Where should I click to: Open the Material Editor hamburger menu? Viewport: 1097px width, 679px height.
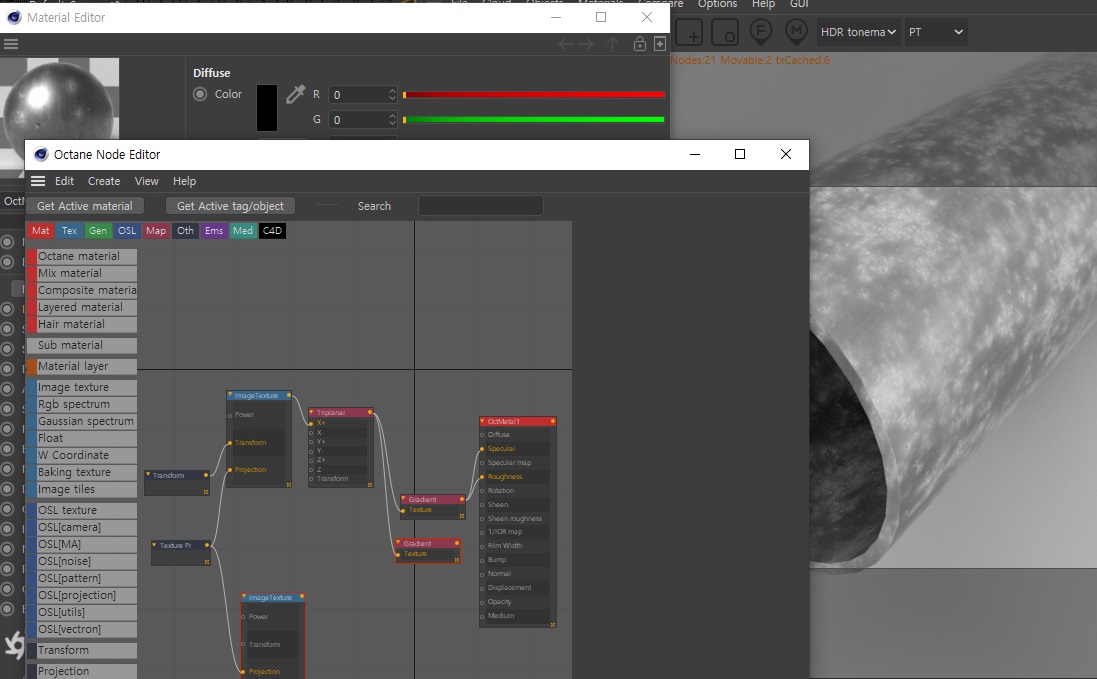pyautogui.click(x=11, y=44)
